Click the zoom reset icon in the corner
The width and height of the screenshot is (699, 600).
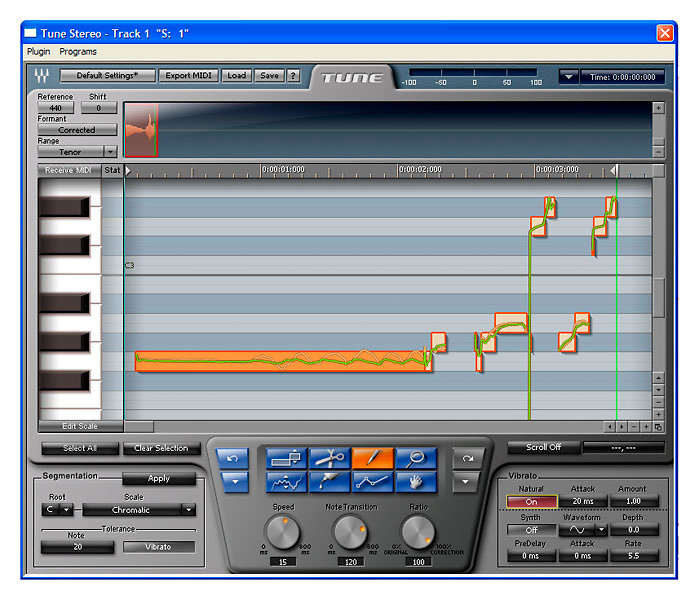coord(658,427)
